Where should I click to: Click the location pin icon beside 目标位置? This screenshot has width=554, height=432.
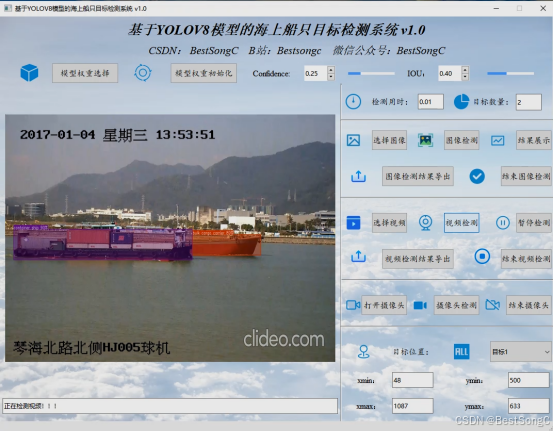364,352
